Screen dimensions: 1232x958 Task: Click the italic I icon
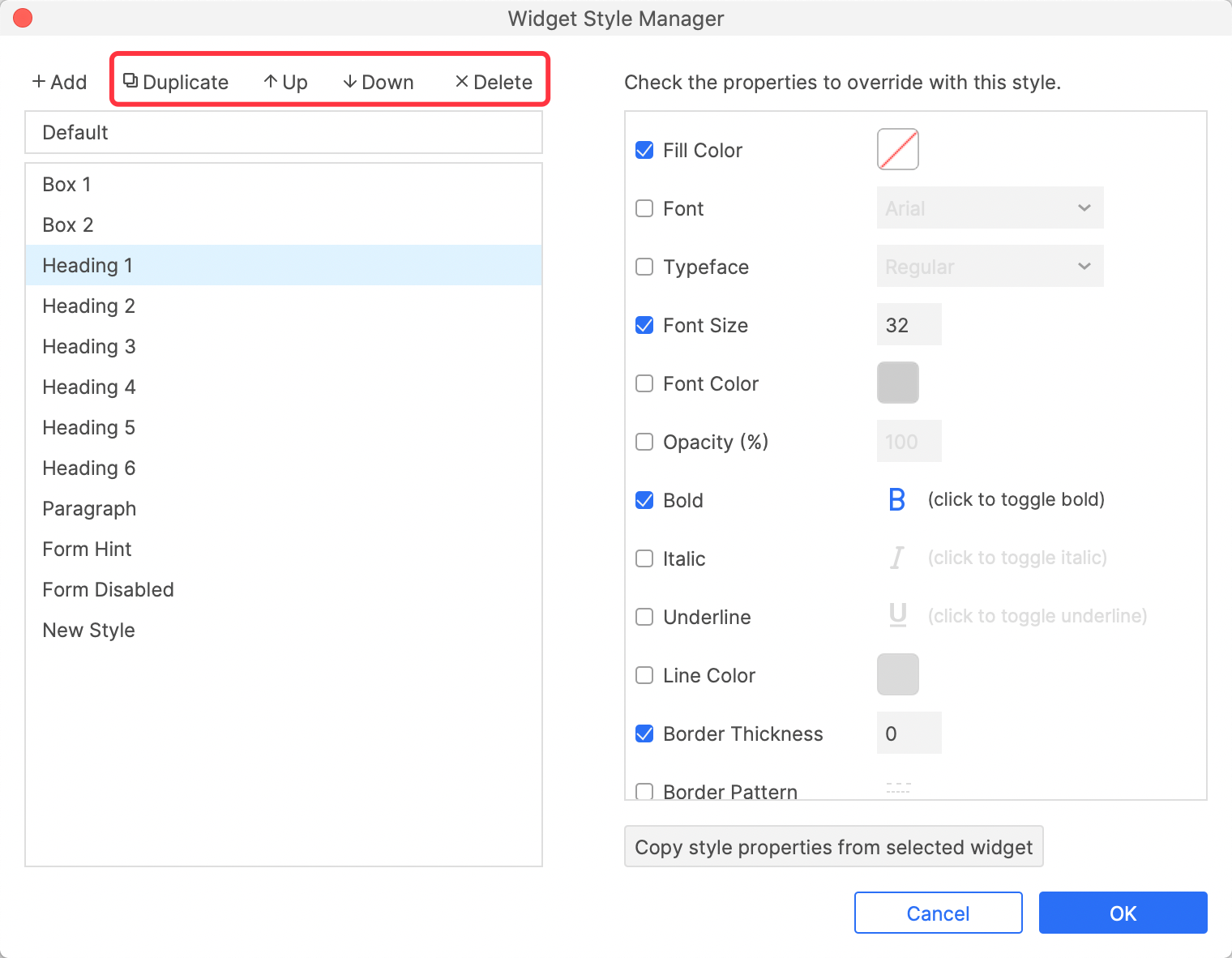pos(896,558)
